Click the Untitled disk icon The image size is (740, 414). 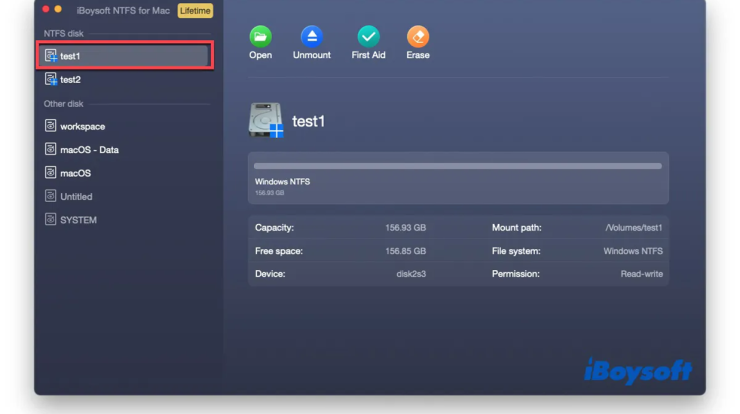coord(50,196)
